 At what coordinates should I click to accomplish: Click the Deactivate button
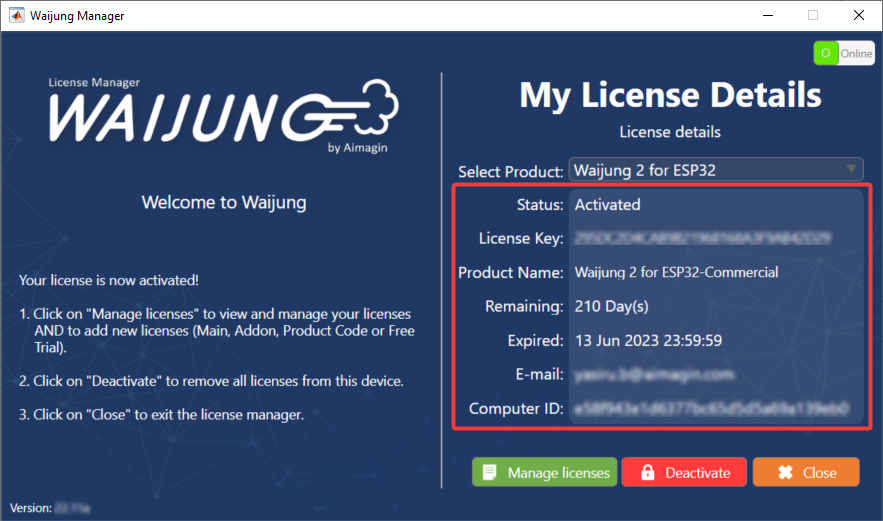[684, 472]
